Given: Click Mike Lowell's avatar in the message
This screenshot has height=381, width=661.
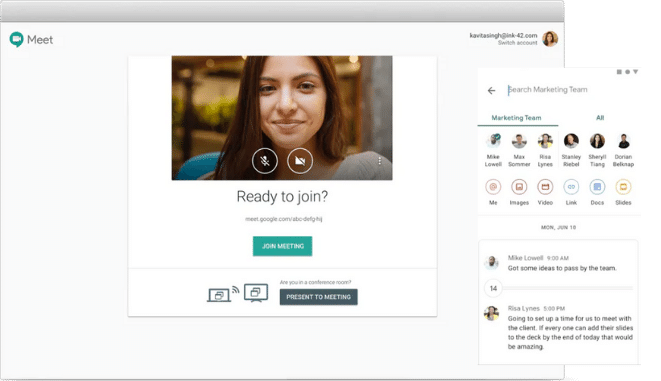Looking at the screenshot, I should tap(491, 263).
